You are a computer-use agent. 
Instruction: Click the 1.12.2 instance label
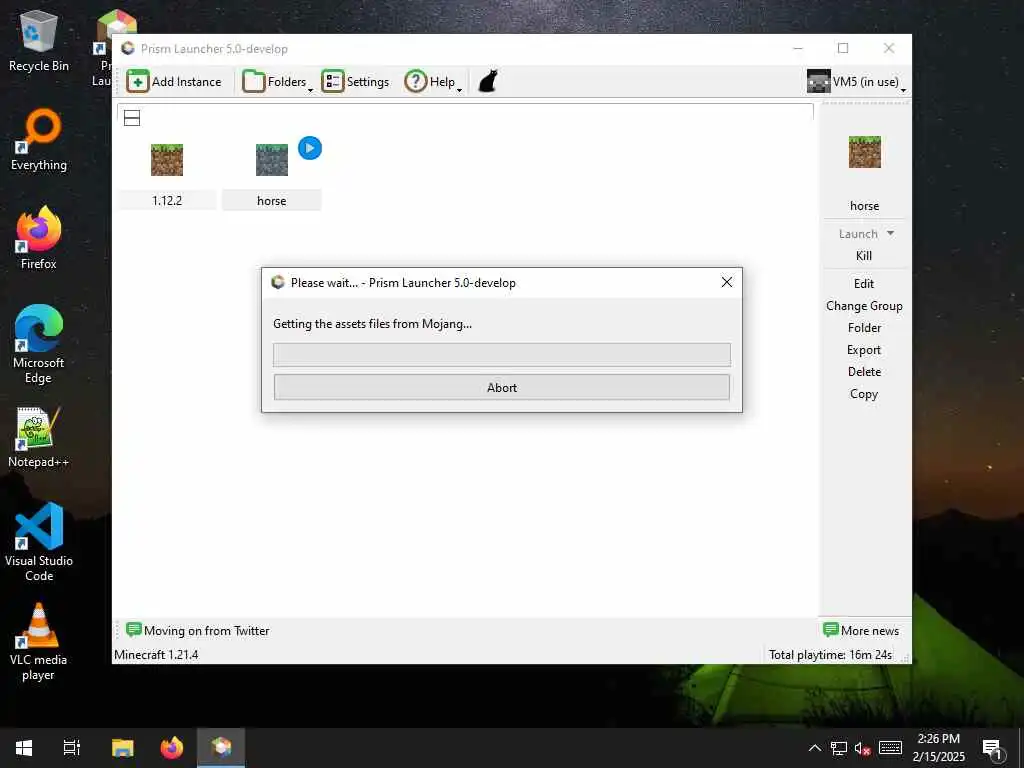167,200
